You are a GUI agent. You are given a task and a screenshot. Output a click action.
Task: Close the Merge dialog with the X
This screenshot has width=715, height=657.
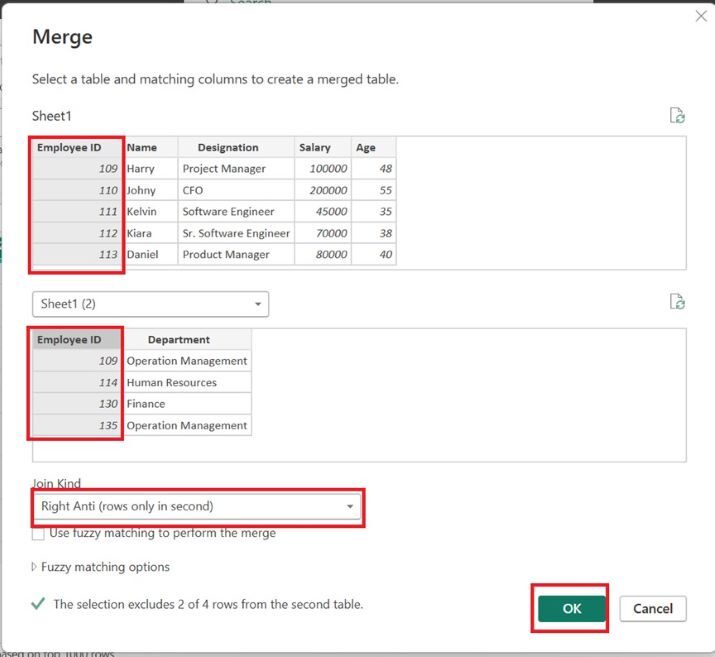tap(700, 16)
